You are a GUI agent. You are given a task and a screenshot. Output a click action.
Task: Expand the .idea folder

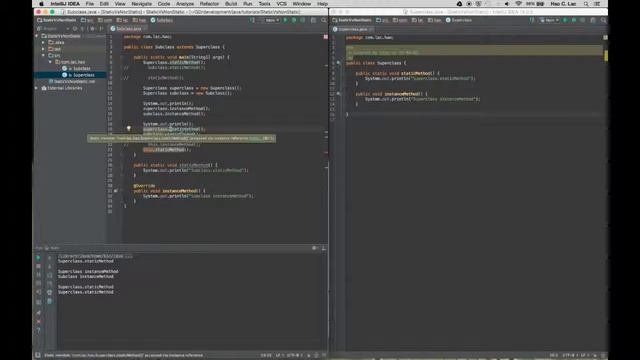coord(43,42)
